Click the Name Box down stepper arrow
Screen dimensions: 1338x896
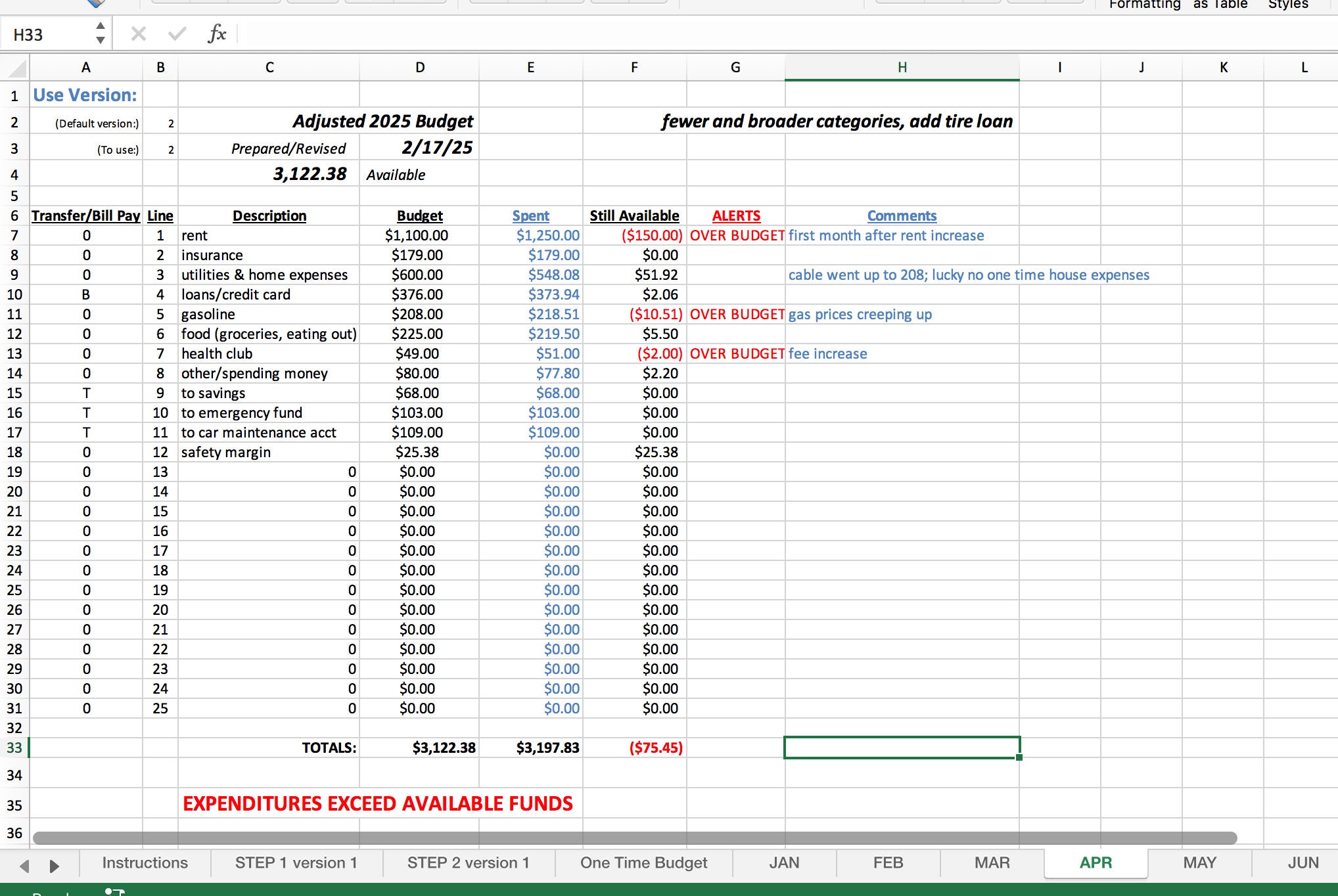[100, 41]
